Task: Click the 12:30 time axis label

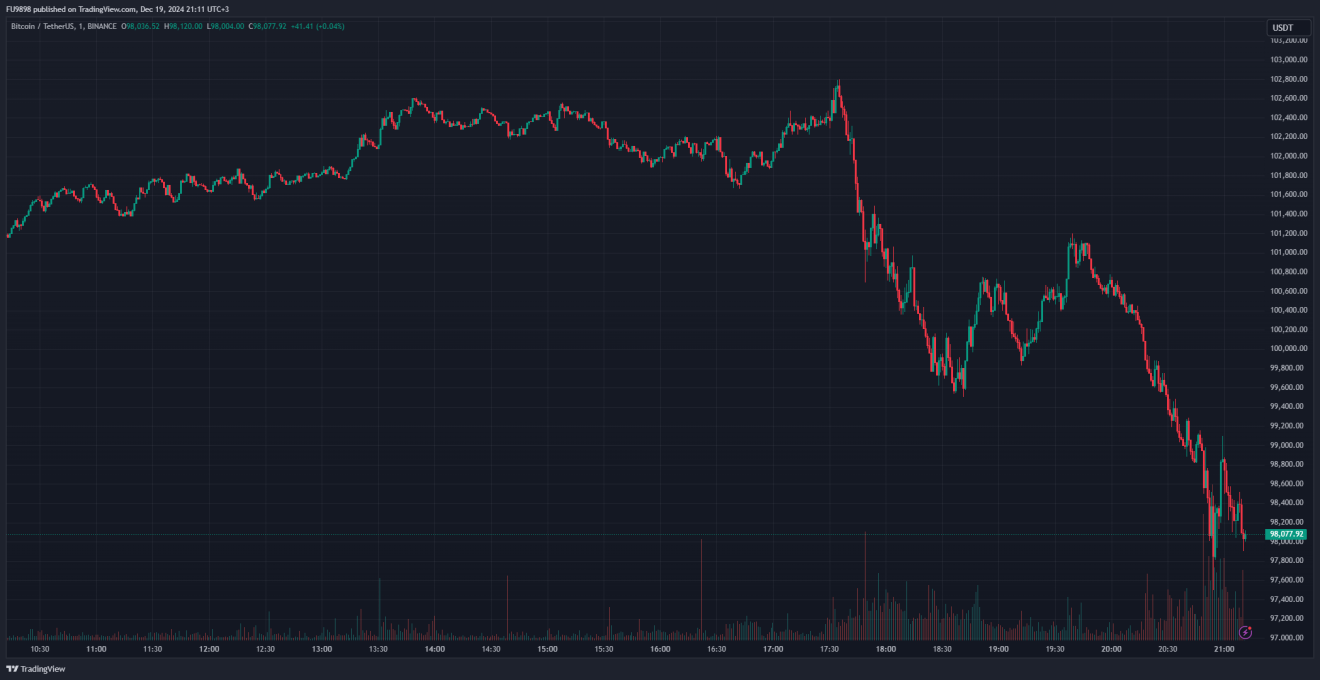Action: click(265, 649)
